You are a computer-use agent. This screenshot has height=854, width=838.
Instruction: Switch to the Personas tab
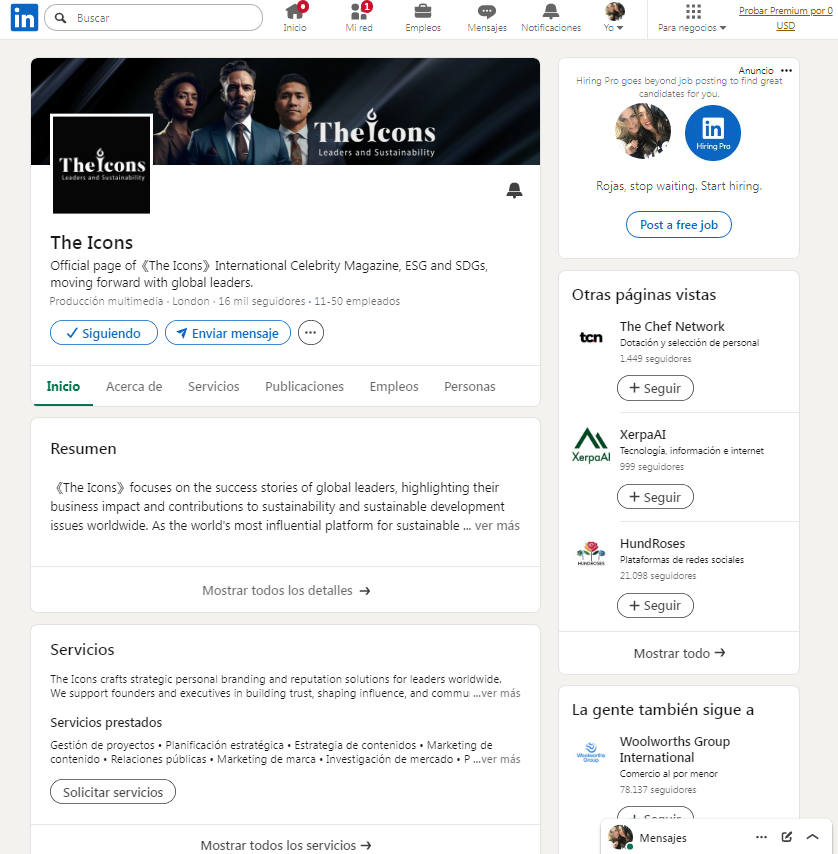coord(469,386)
